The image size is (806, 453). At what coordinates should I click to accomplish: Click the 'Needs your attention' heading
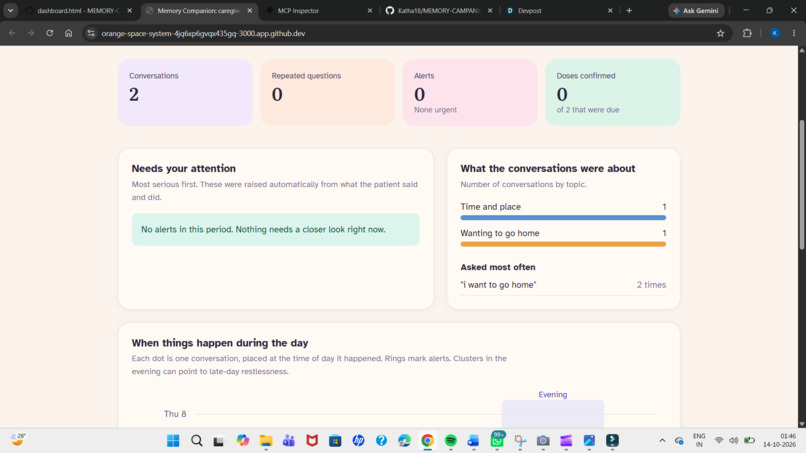[x=184, y=168]
